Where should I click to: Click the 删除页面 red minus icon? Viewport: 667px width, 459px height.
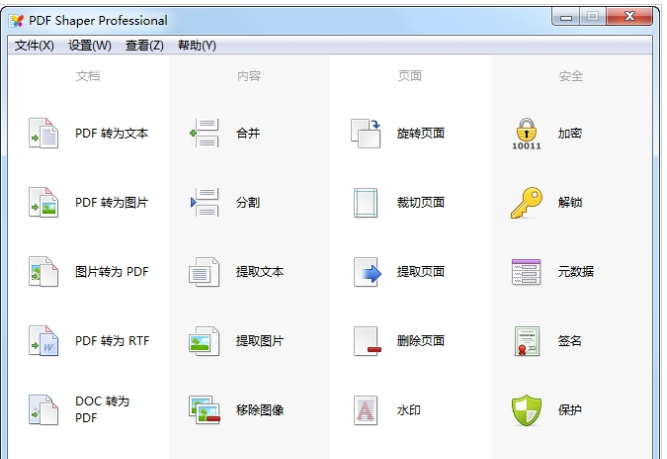(x=367, y=341)
